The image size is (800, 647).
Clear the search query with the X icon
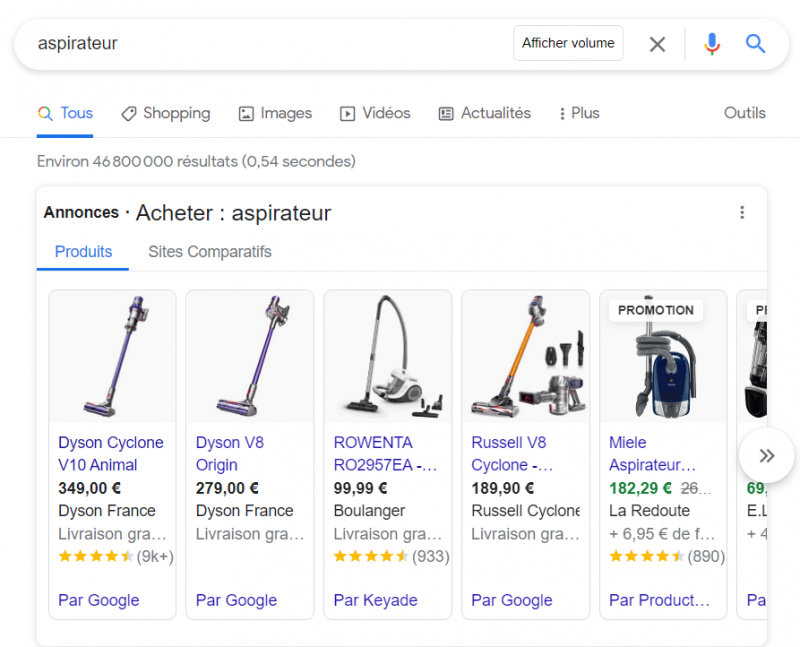[x=657, y=43]
